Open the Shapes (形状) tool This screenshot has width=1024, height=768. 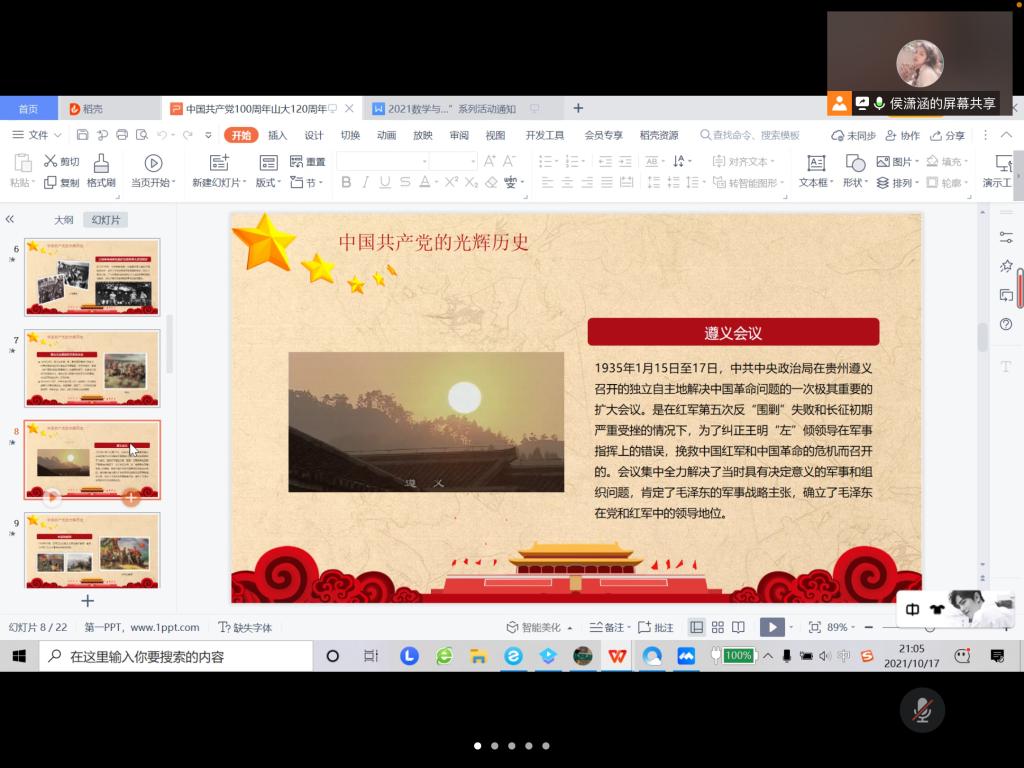click(x=855, y=163)
